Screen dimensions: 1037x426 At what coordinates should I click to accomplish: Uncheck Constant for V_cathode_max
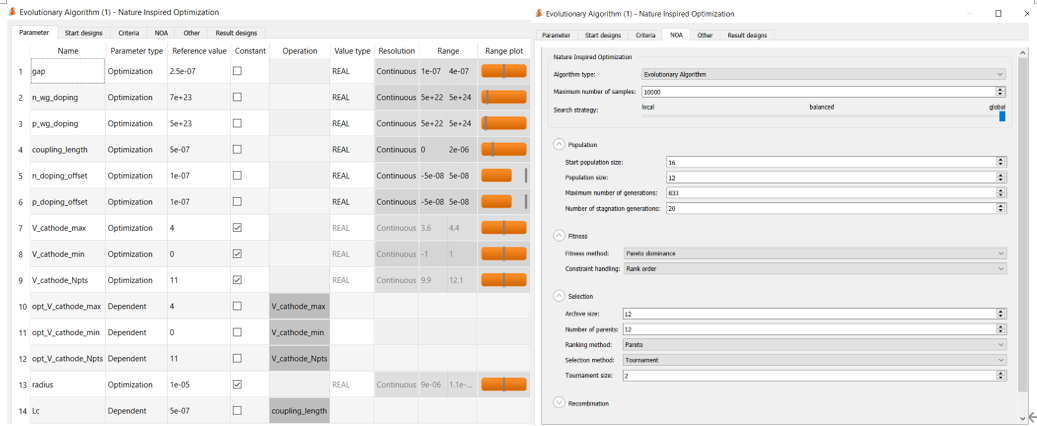[237, 228]
